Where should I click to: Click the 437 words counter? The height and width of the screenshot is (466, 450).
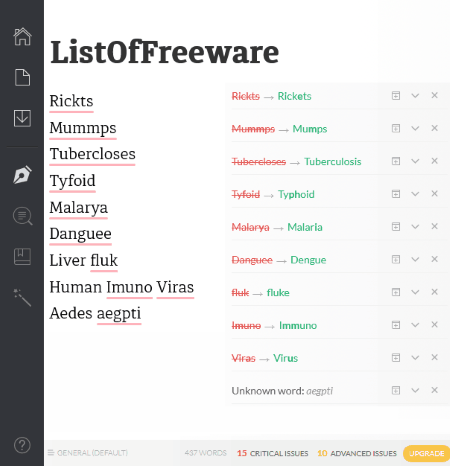(x=205, y=453)
